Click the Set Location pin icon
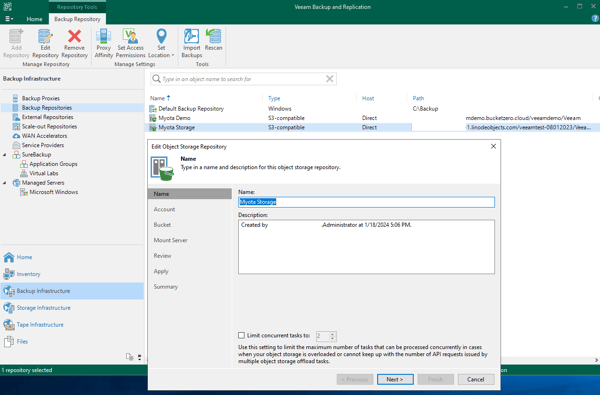Viewport: 600px width, 395px height. pos(161,36)
